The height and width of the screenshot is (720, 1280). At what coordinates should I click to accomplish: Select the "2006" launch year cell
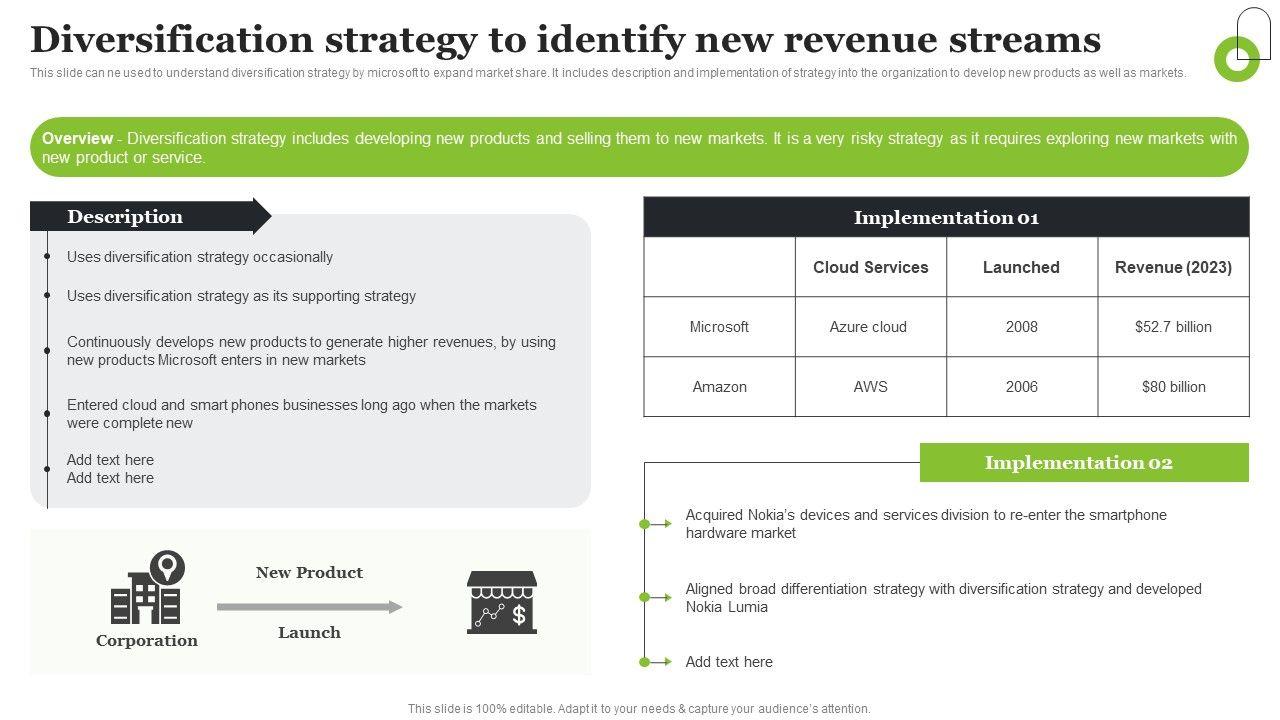pos(1021,387)
